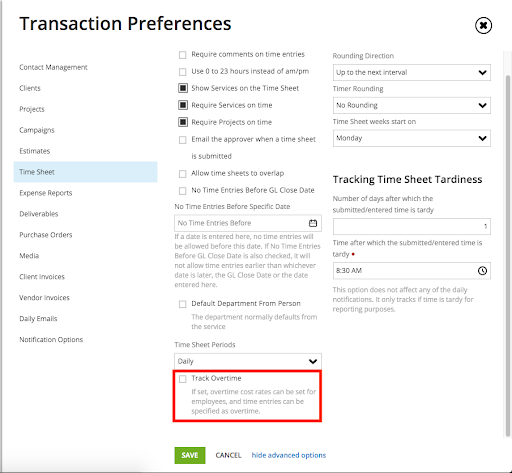Check Require comments on time entries
The height and width of the screenshot is (473, 512).
pyautogui.click(x=183, y=55)
